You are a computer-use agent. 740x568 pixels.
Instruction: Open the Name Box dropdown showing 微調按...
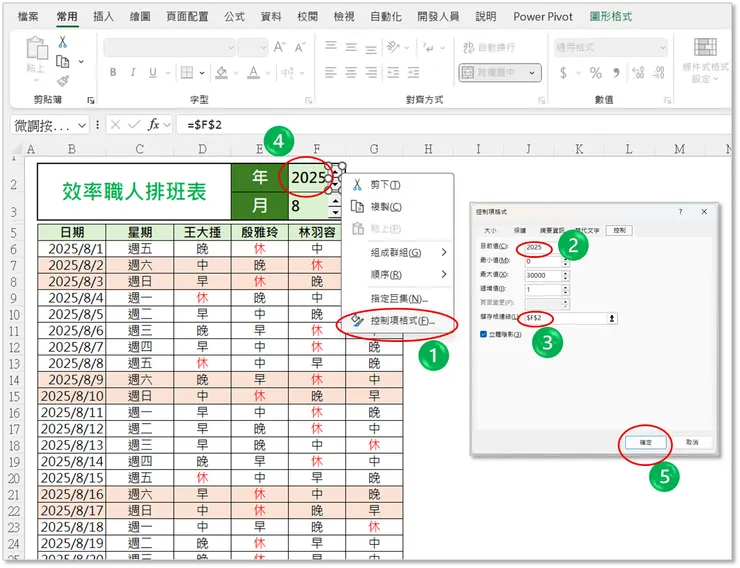point(82,125)
